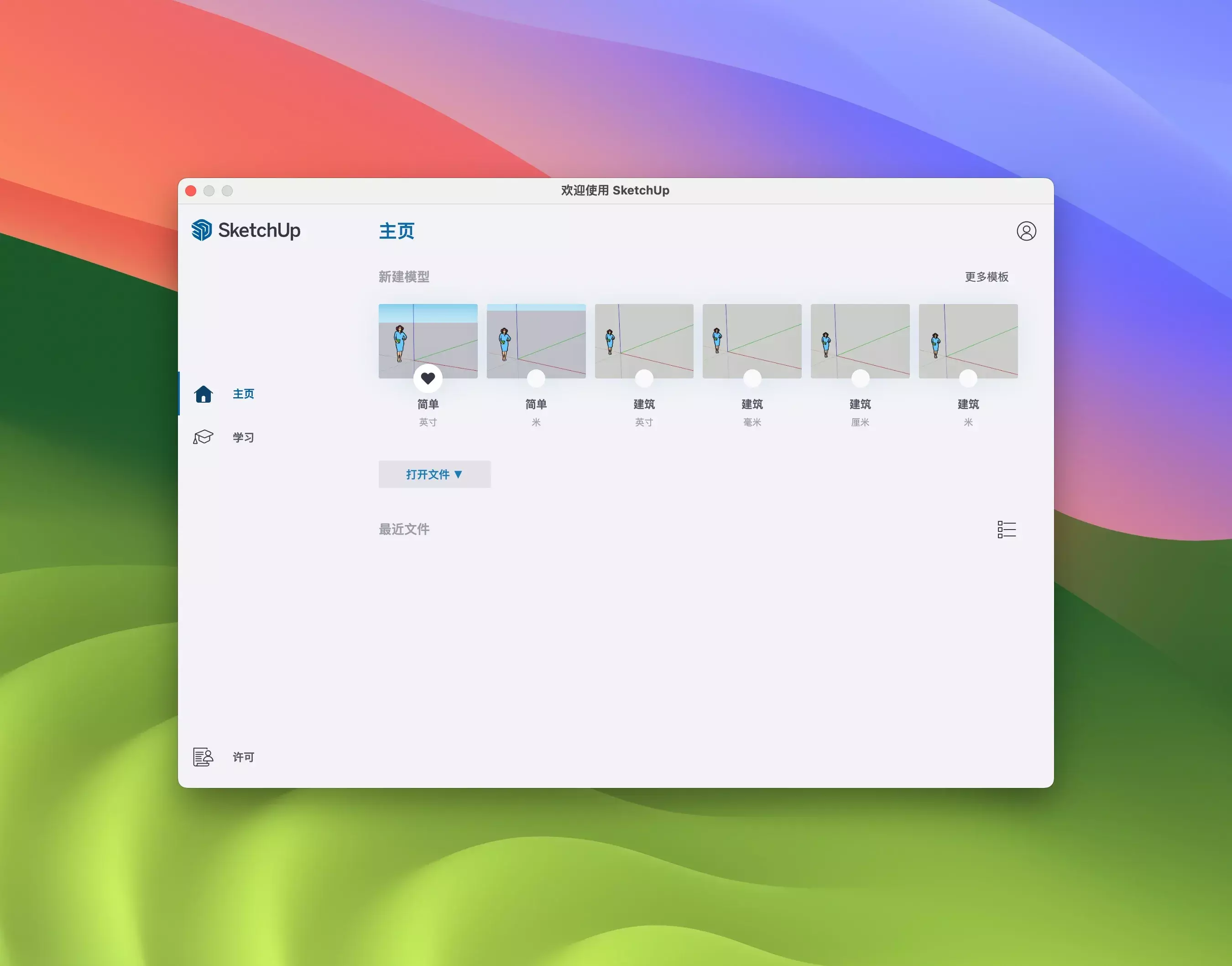
Task: Unfavorite the 简单 英寸 template heart
Action: pyautogui.click(x=428, y=378)
